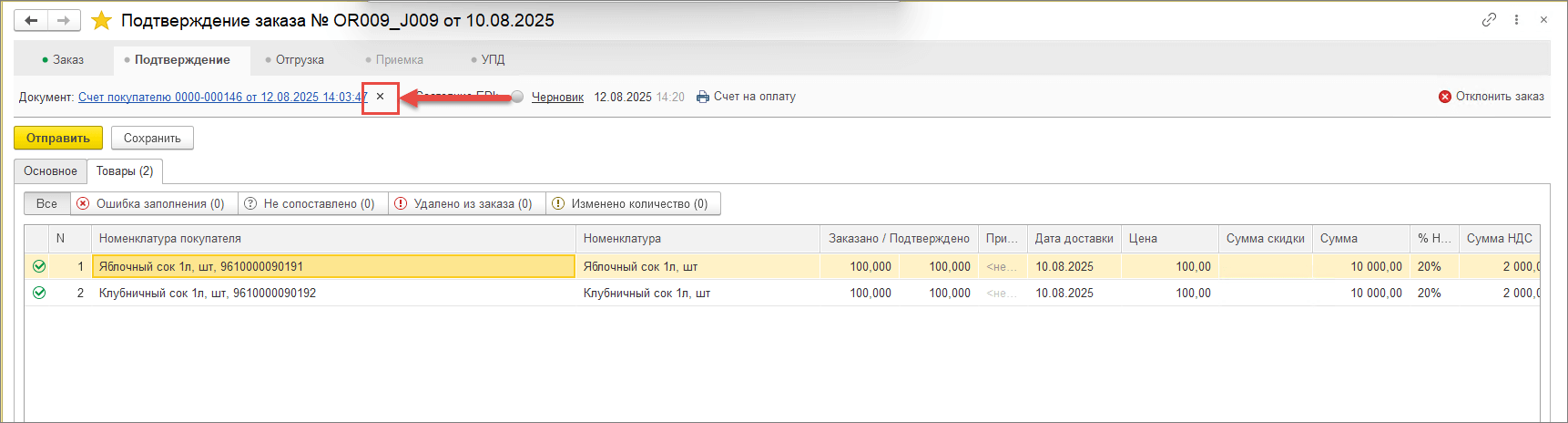Click green status check in row 2
1568x423 pixels.
pos(39,293)
